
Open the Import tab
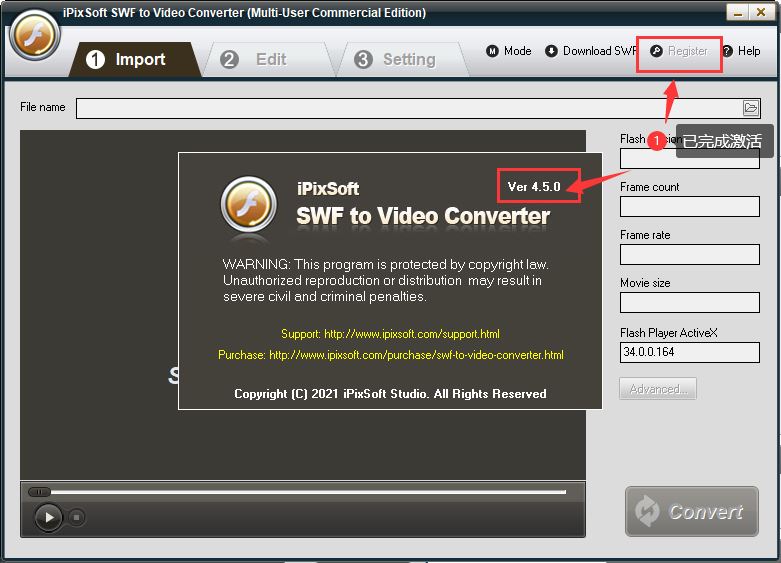pos(134,59)
